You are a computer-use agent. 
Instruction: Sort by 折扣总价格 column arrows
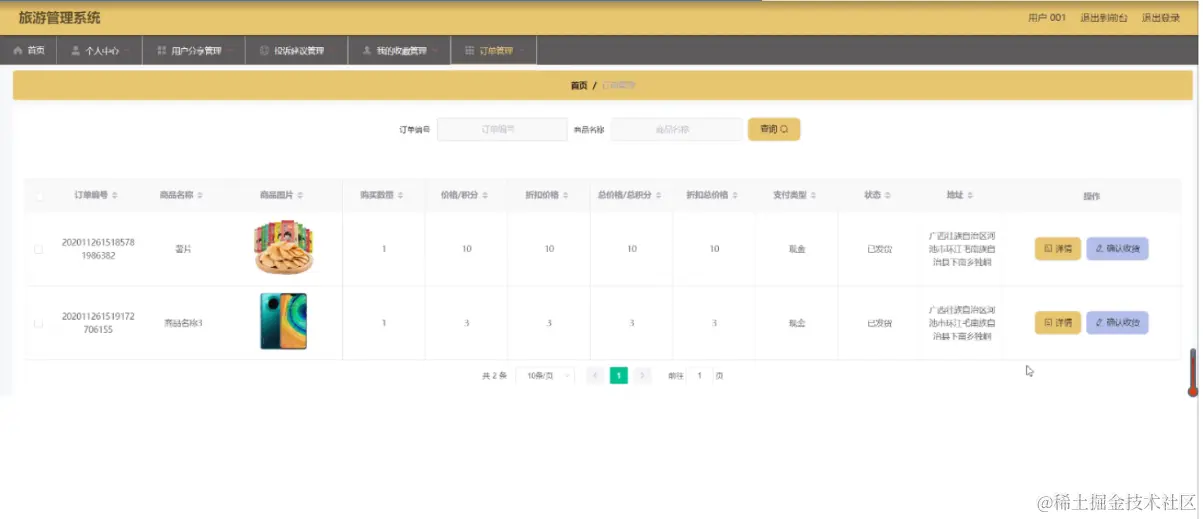pyautogui.click(x=736, y=195)
